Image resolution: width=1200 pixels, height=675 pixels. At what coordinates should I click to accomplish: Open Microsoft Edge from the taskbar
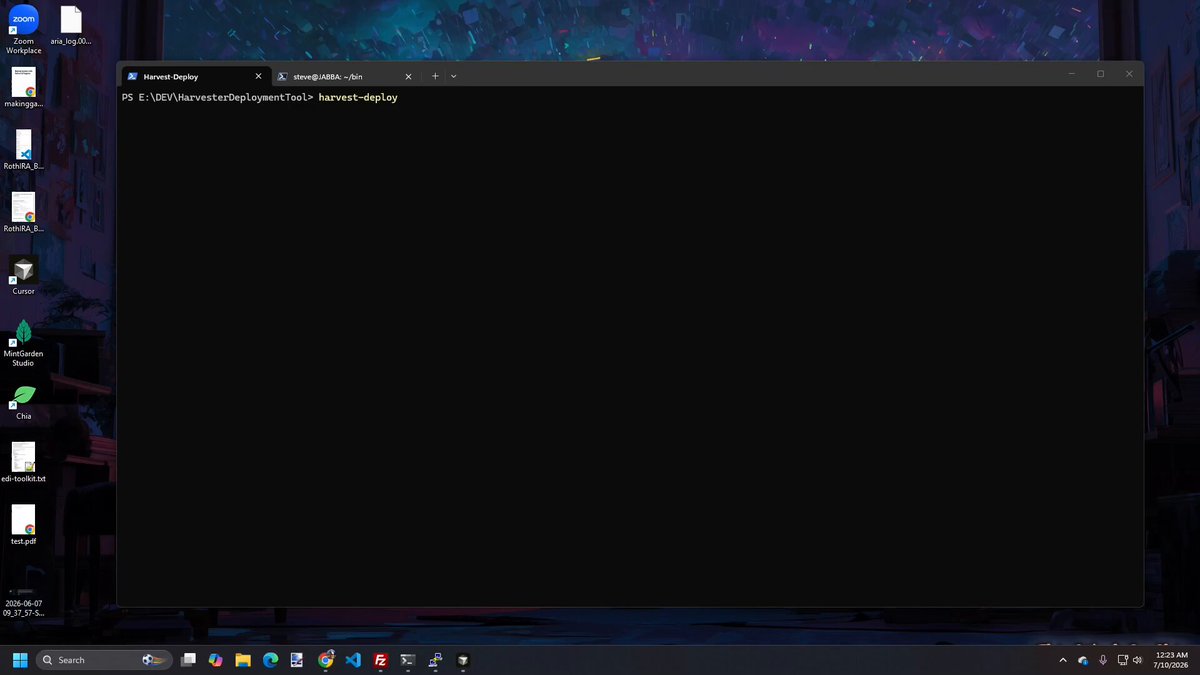point(270,660)
